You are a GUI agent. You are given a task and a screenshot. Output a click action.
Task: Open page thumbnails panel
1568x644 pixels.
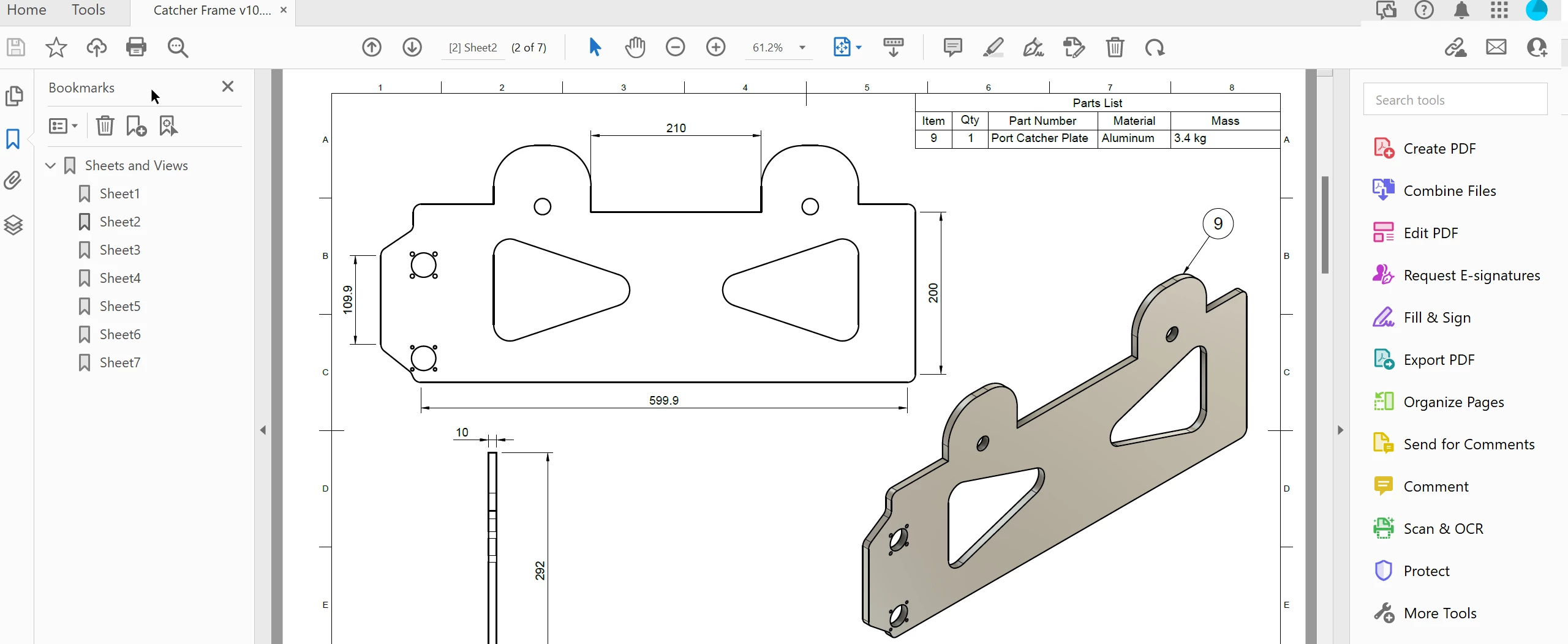point(13,96)
